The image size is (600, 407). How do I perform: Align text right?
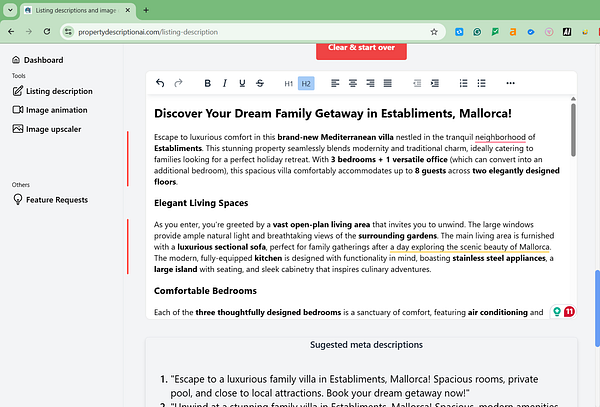coord(370,83)
